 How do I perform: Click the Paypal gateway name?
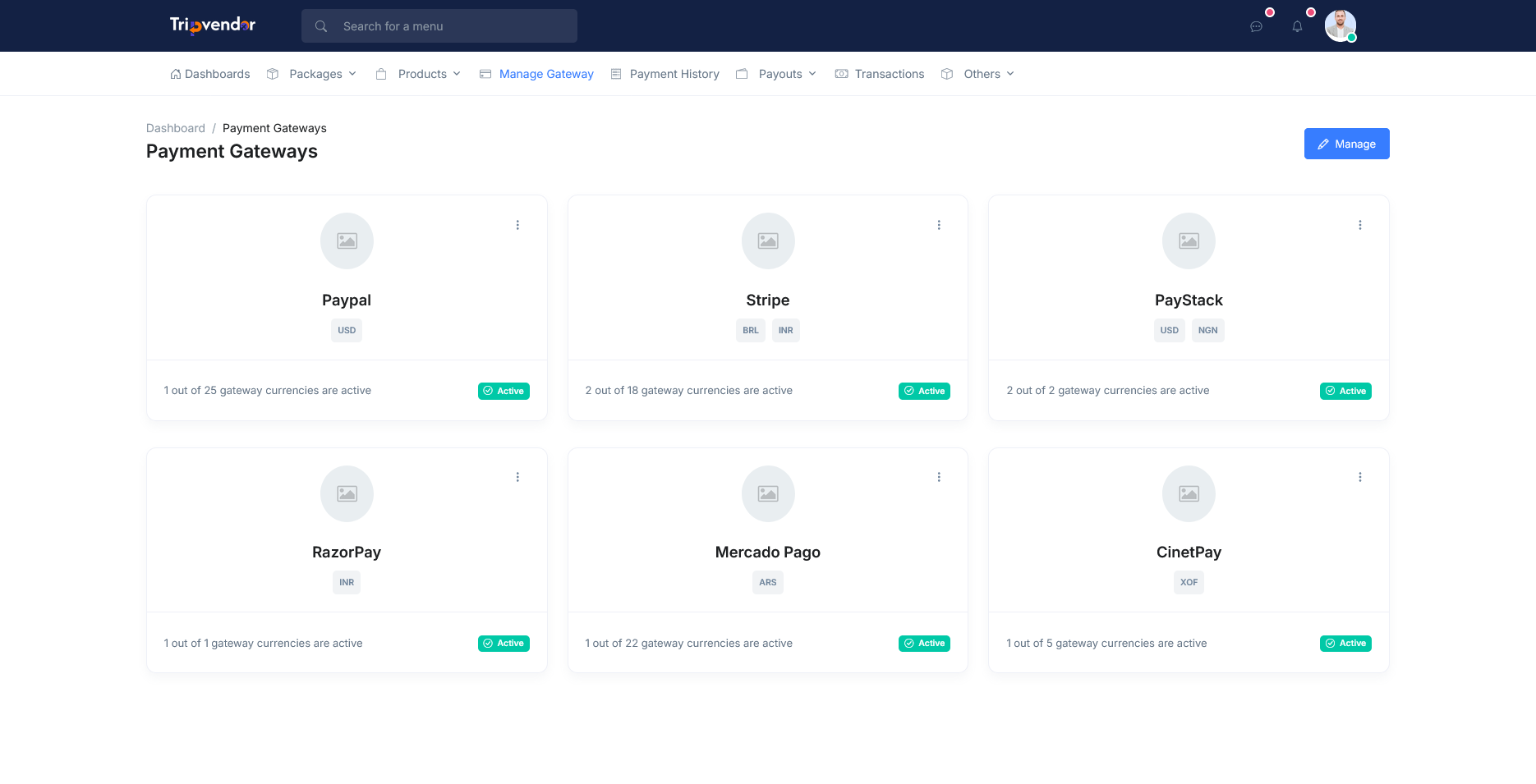pos(347,300)
